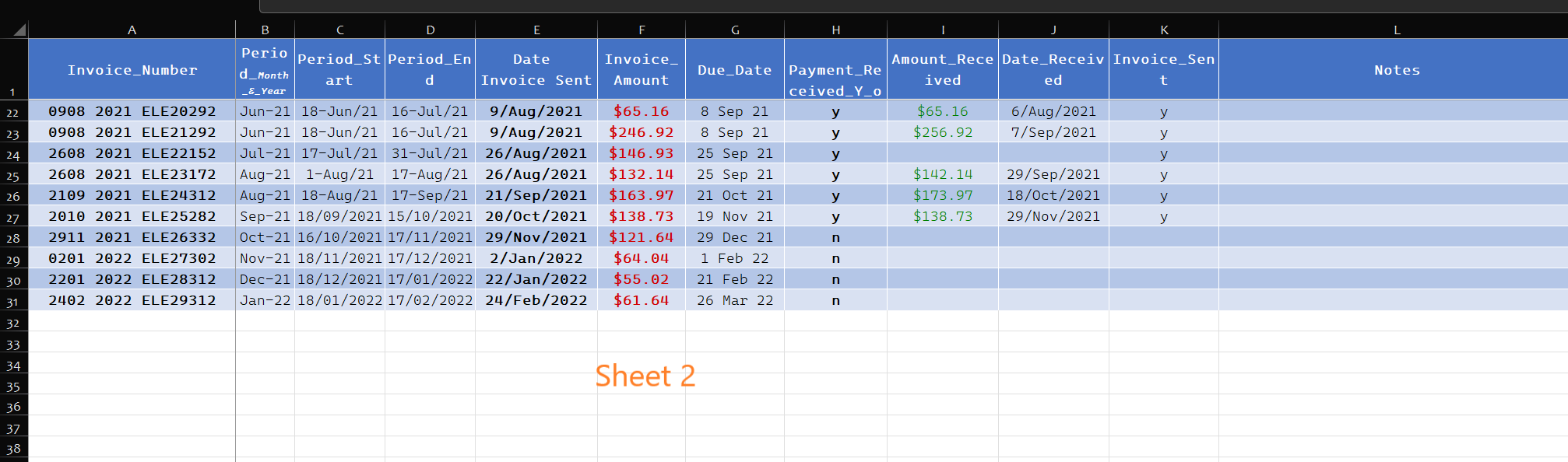Select row 27 header
1568x462 pixels.
click(x=13, y=217)
